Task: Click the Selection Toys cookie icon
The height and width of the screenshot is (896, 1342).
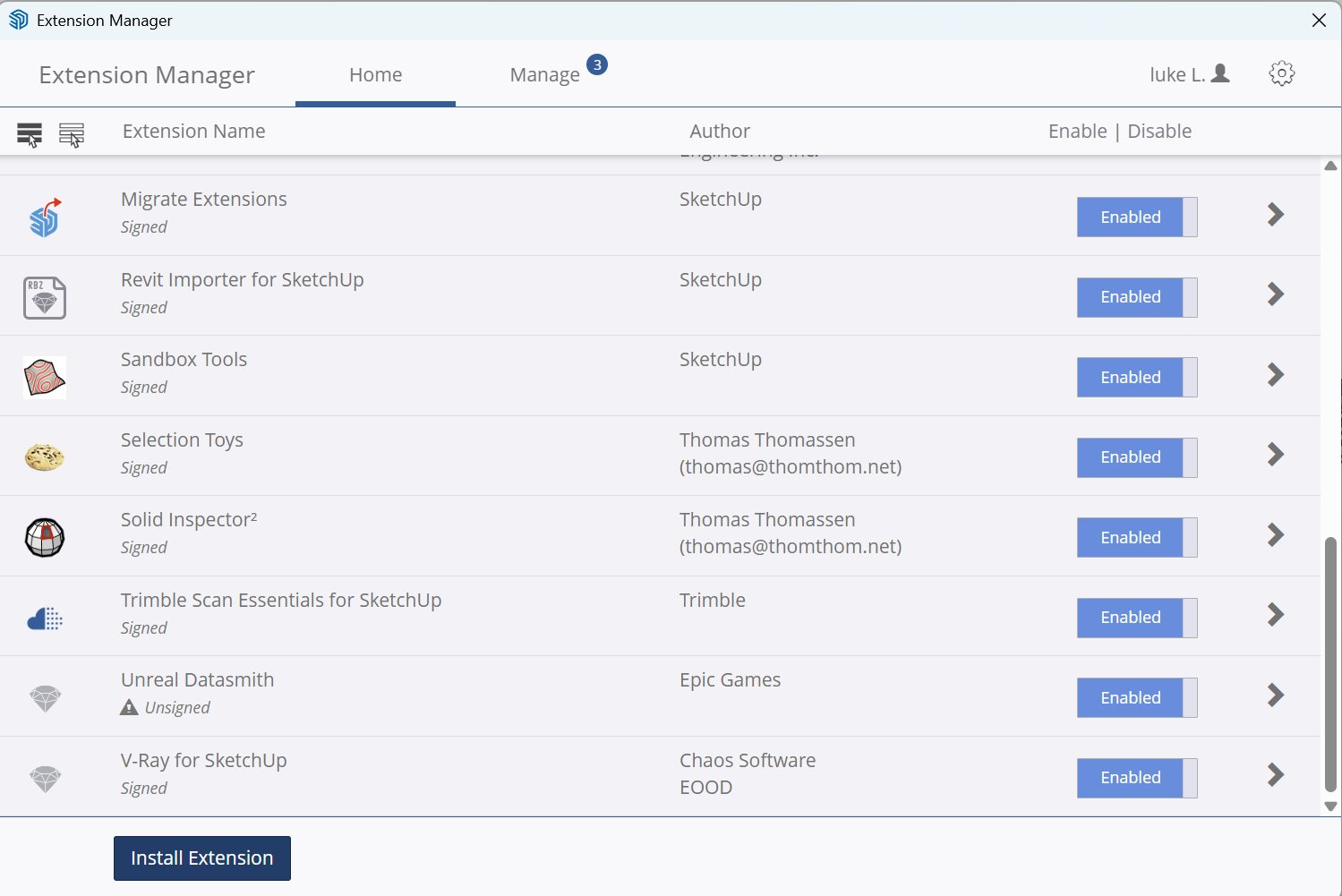Action: 44,457
